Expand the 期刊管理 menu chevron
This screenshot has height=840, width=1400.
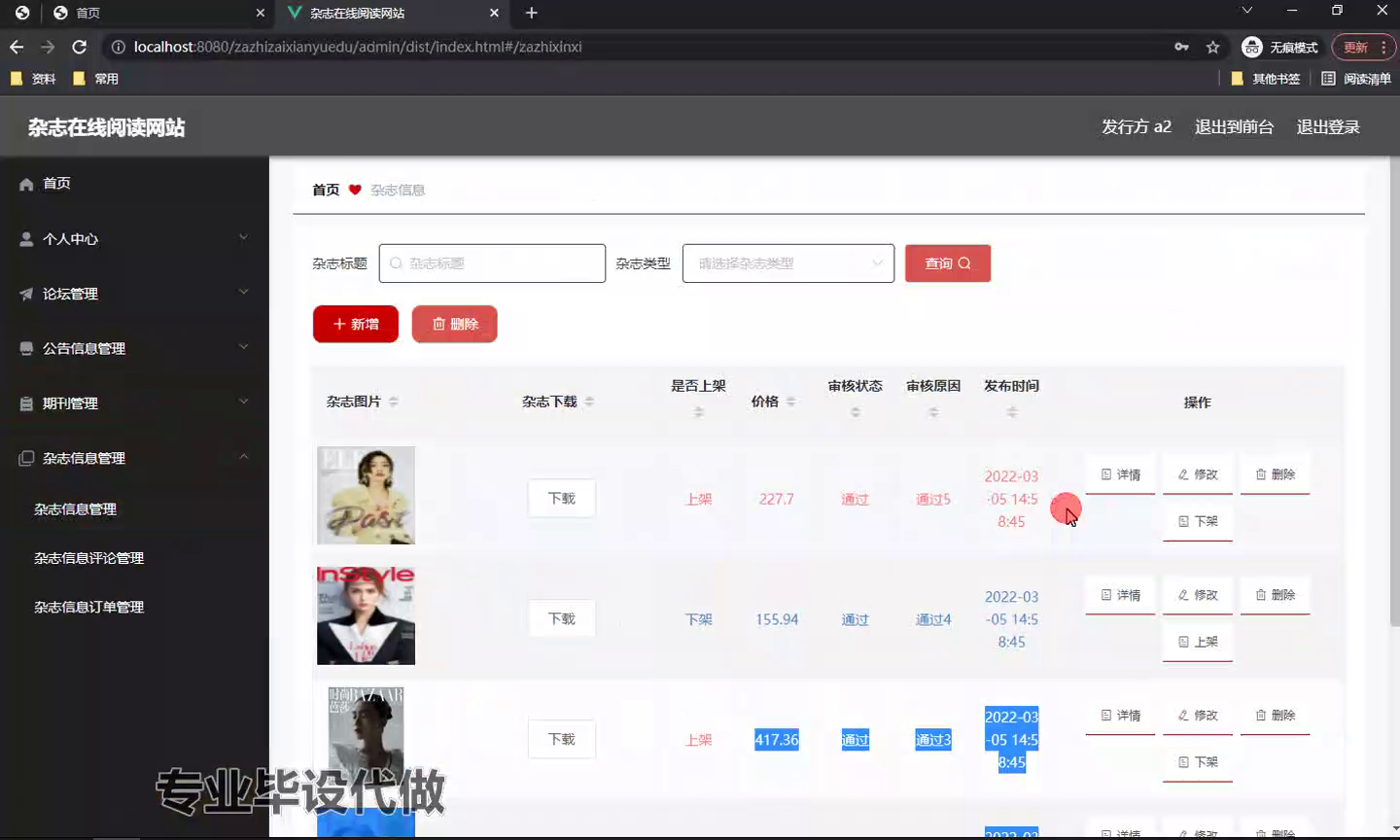pos(244,401)
